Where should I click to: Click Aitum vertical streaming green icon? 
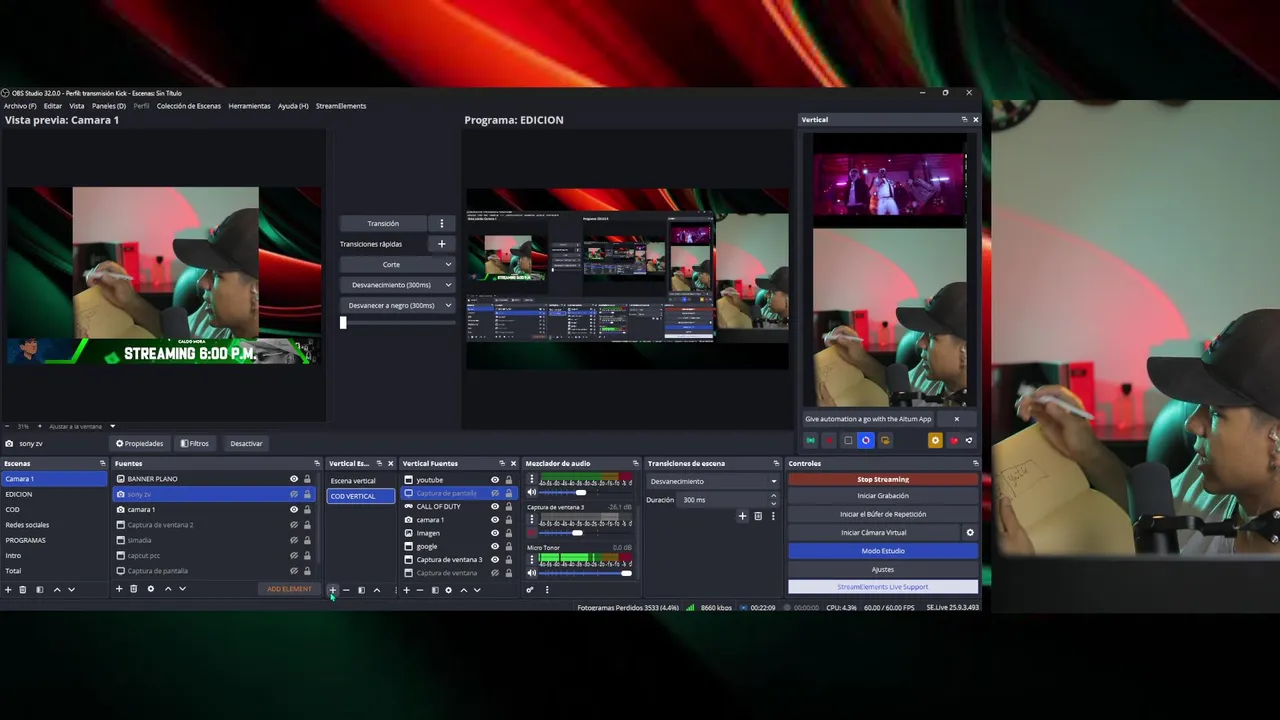[x=811, y=440]
